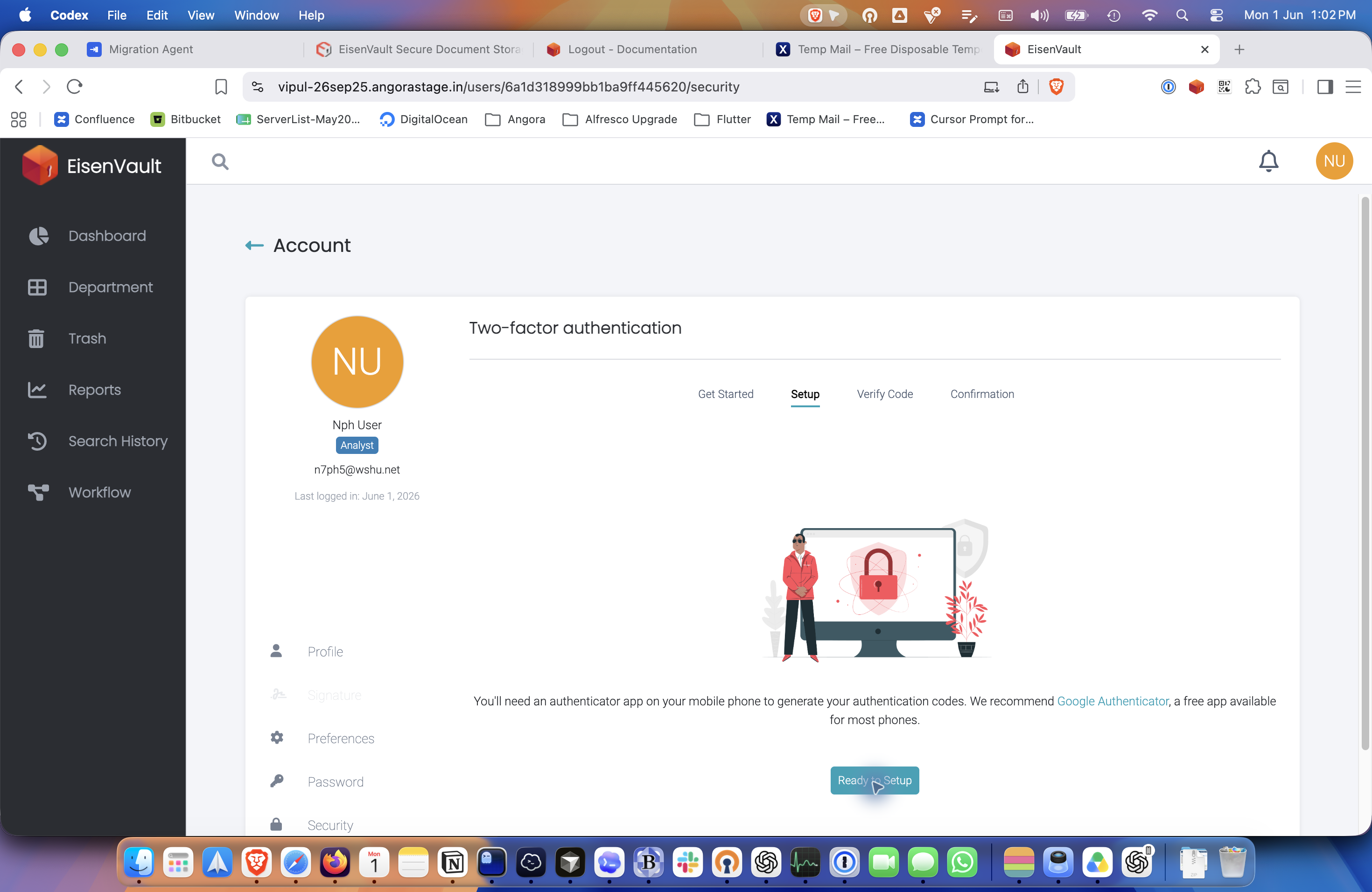Viewport: 1372px width, 892px height.
Task: Open the tab groups grid icon
Action: (x=19, y=119)
